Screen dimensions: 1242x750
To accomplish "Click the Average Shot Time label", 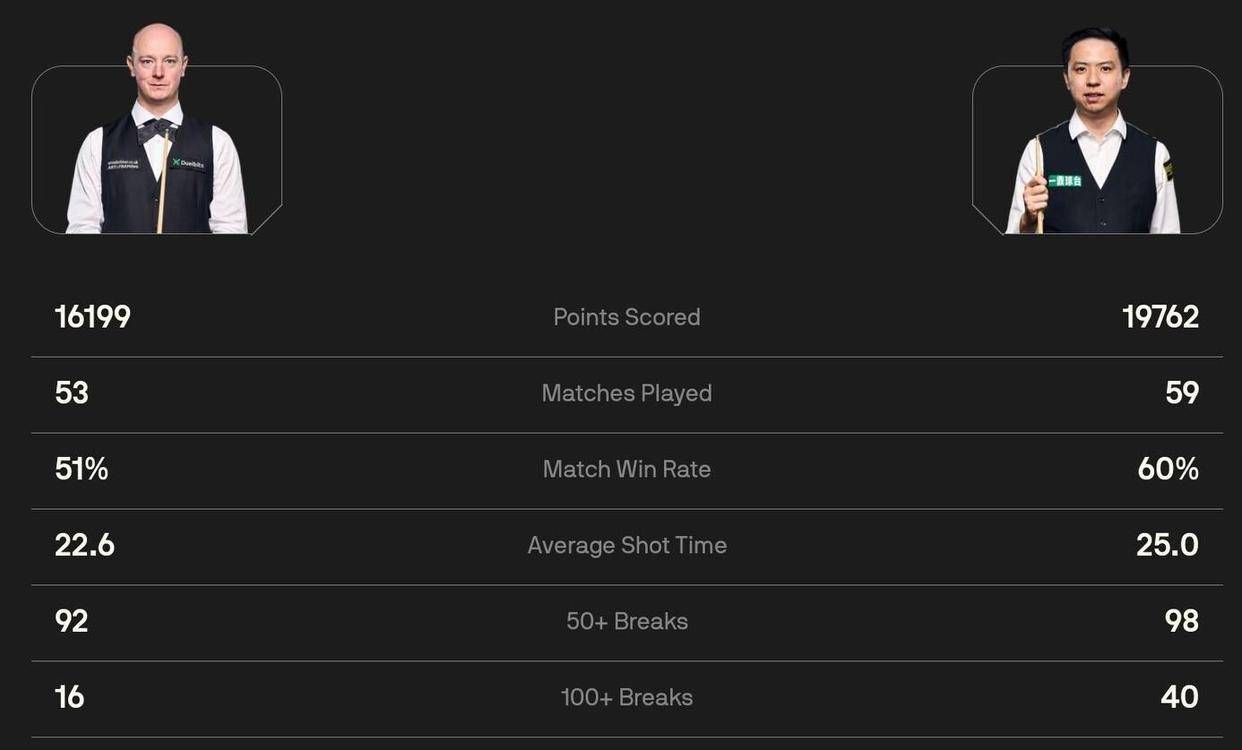I will (627, 545).
